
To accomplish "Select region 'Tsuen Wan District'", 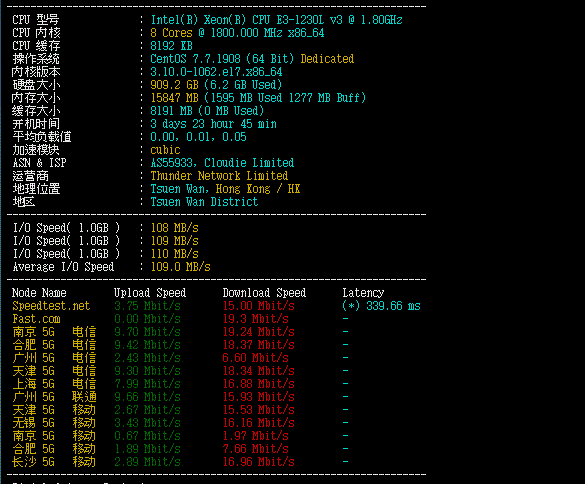I will (204, 202).
